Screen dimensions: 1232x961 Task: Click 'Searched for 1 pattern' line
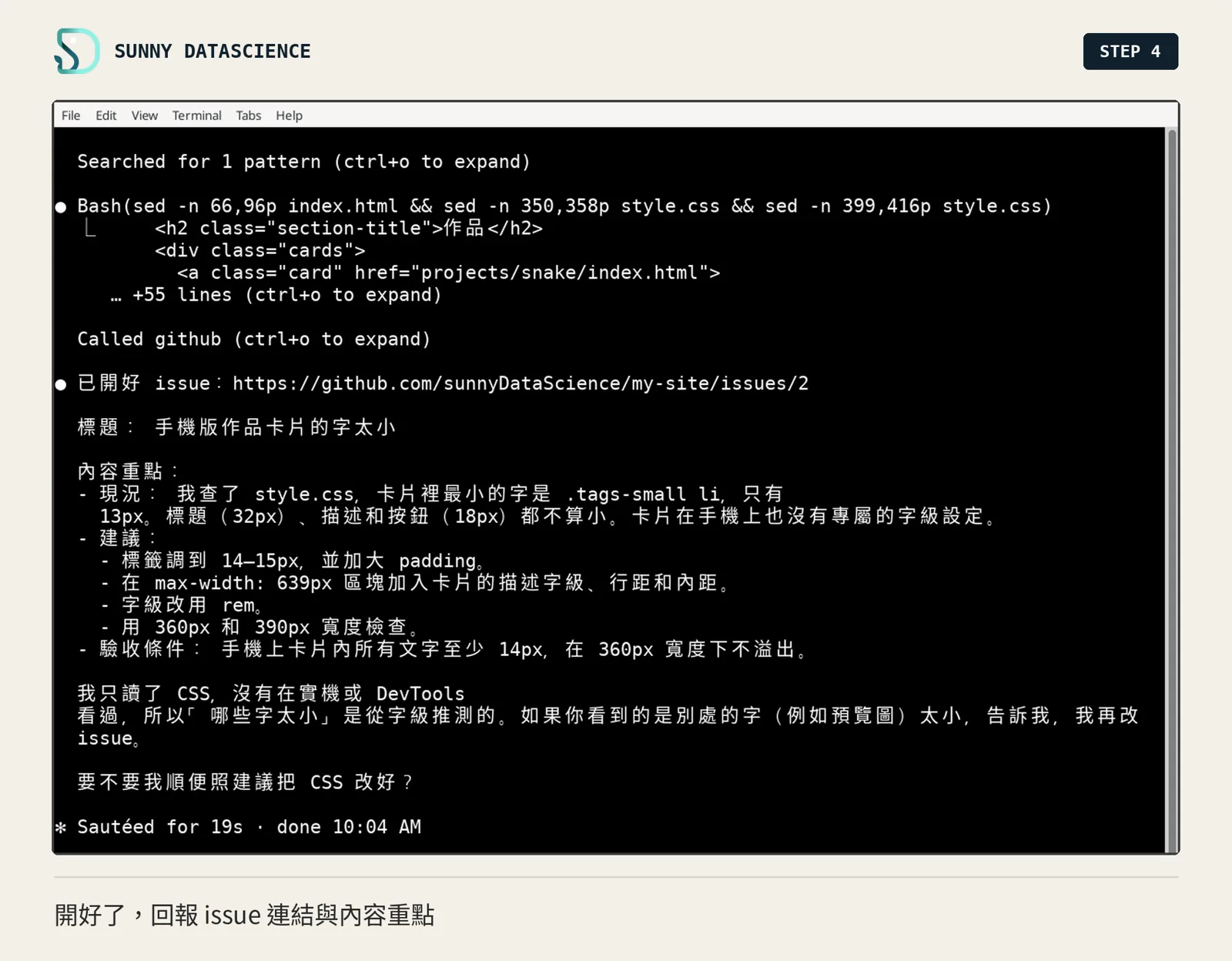303,162
